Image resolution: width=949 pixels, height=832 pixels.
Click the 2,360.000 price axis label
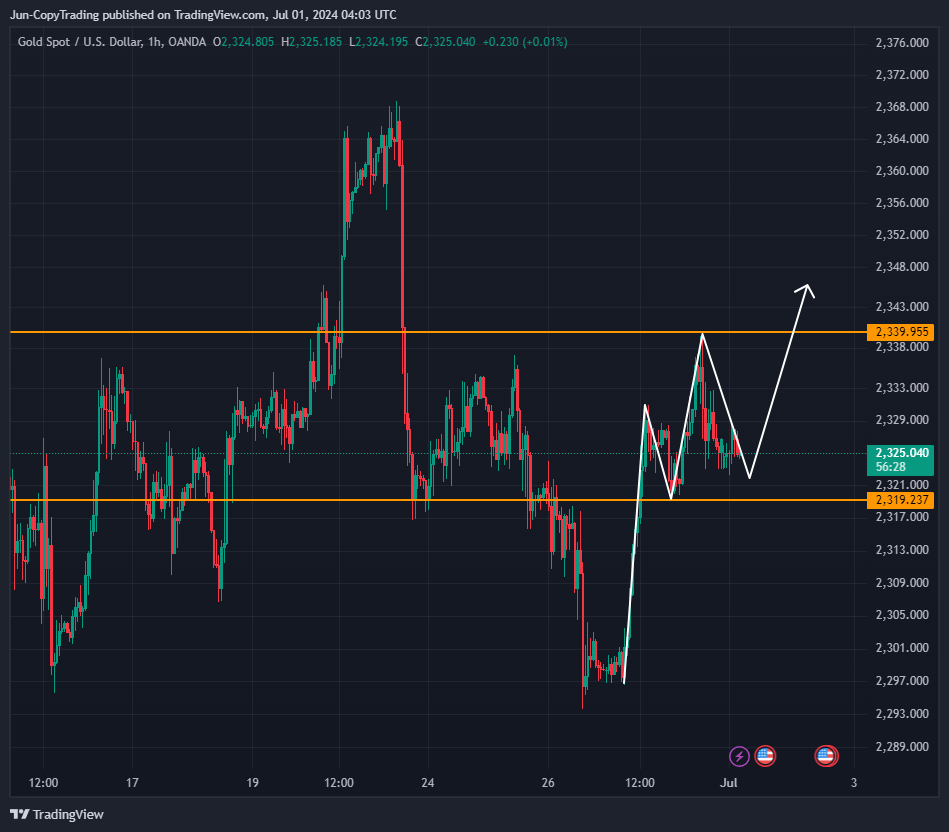pos(902,171)
